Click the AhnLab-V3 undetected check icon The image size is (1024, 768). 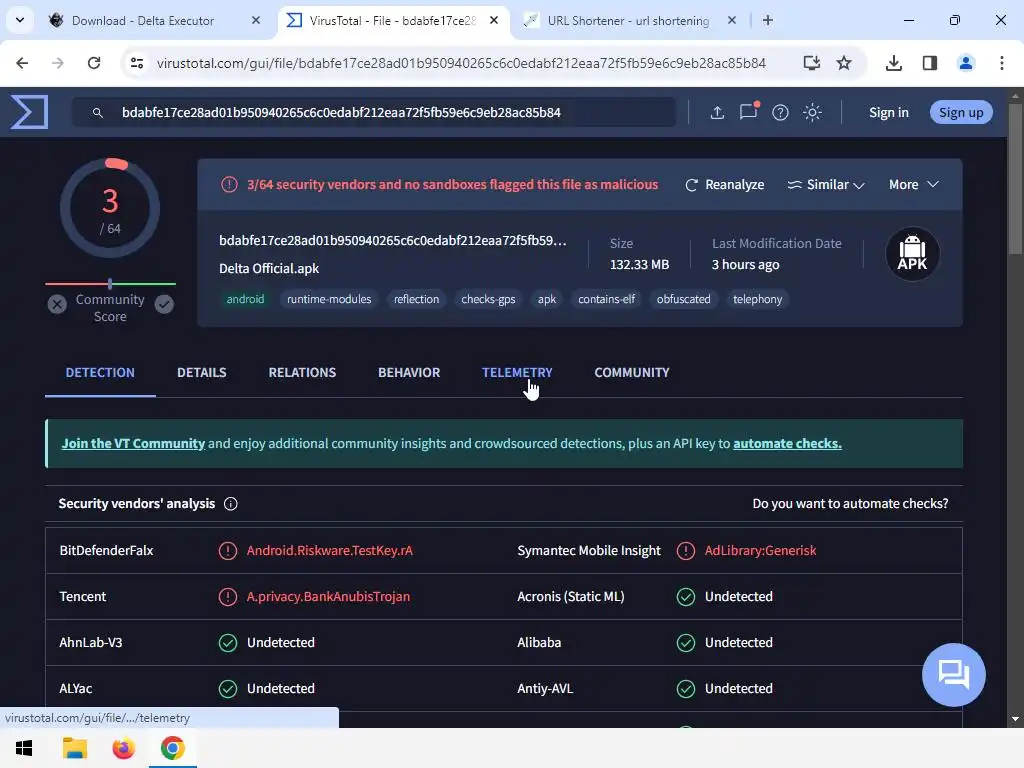pos(227,643)
